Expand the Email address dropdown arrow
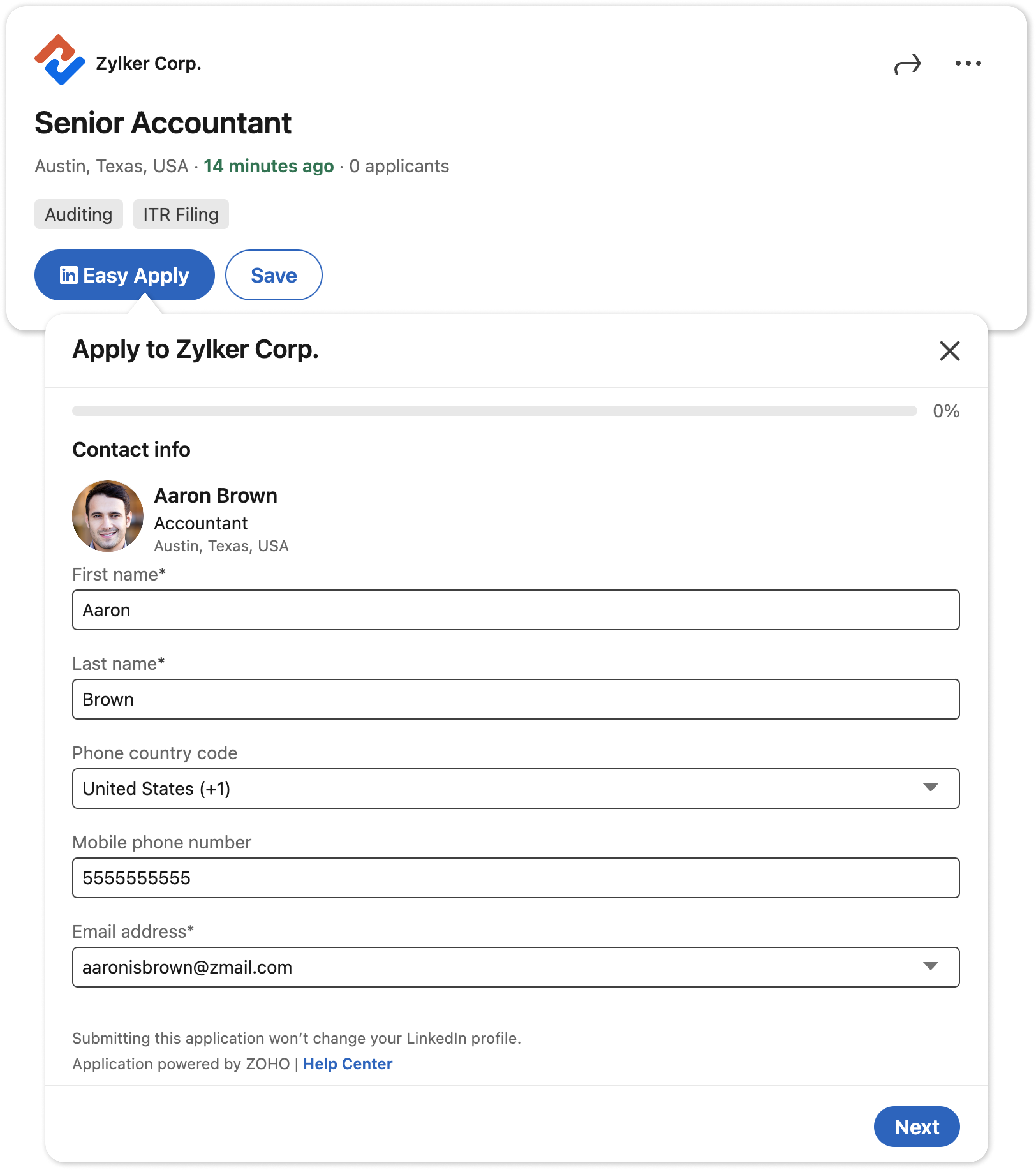This screenshot has height=1170, width=1036. [x=931, y=967]
